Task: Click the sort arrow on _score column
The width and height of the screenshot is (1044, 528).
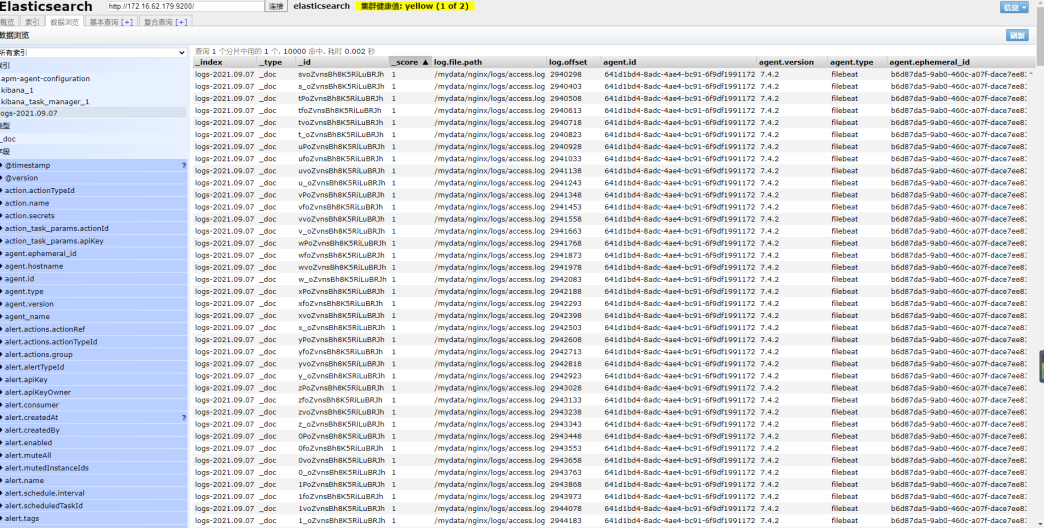Action: point(425,62)
